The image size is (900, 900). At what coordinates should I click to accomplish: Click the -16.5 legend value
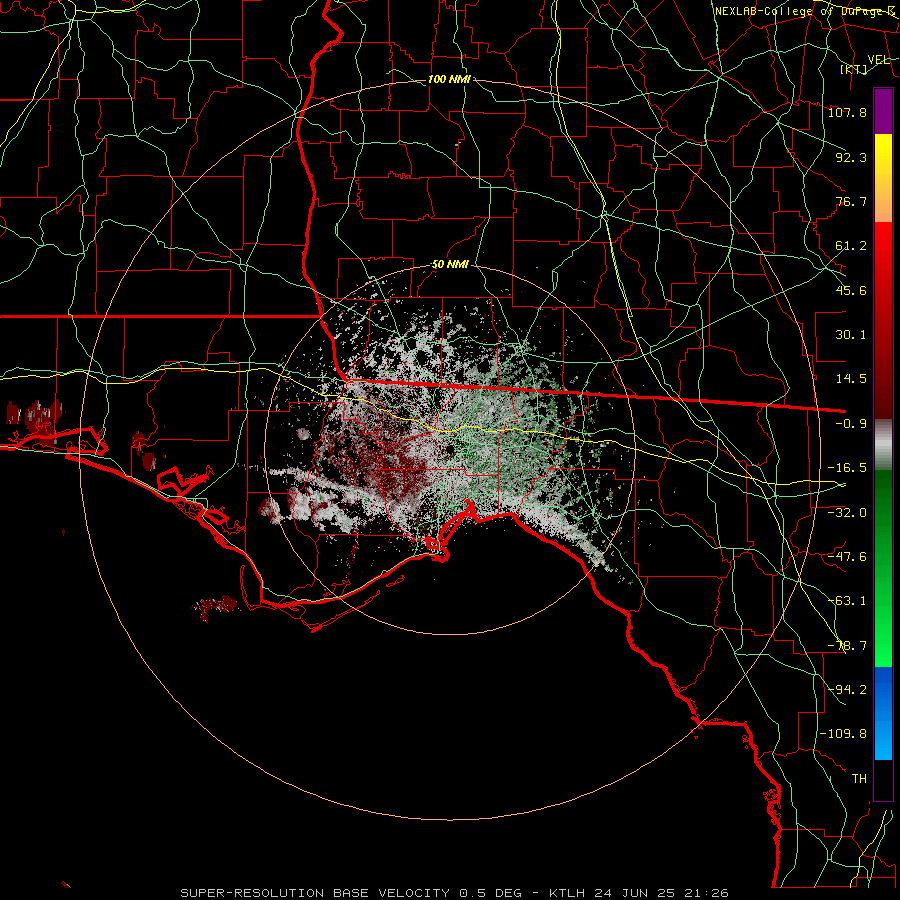pos(847,468)
